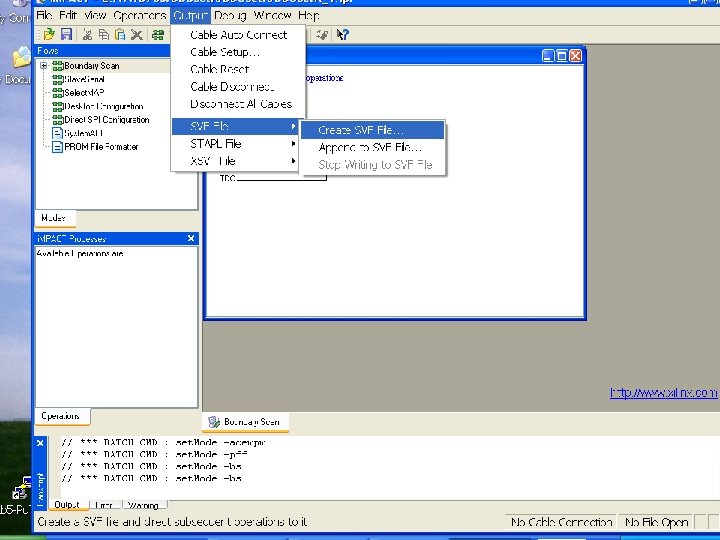Select Disconnect All Cables
Viewport: 720px width, 540px height.
point(238,104)
